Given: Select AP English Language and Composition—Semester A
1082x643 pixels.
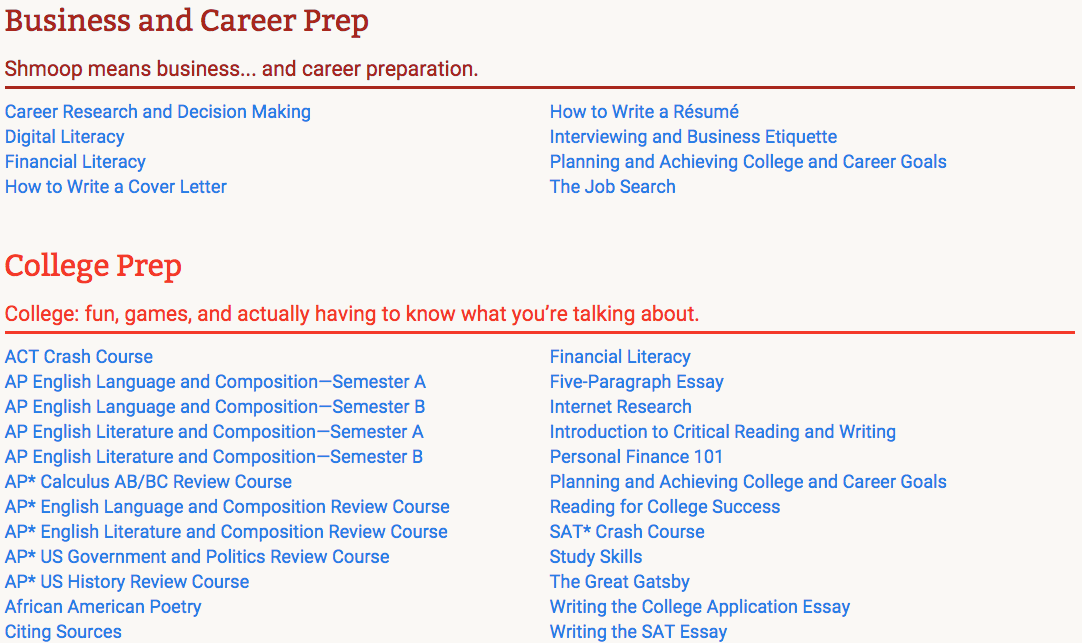Looking at the screenshot, I should point(215,382).
